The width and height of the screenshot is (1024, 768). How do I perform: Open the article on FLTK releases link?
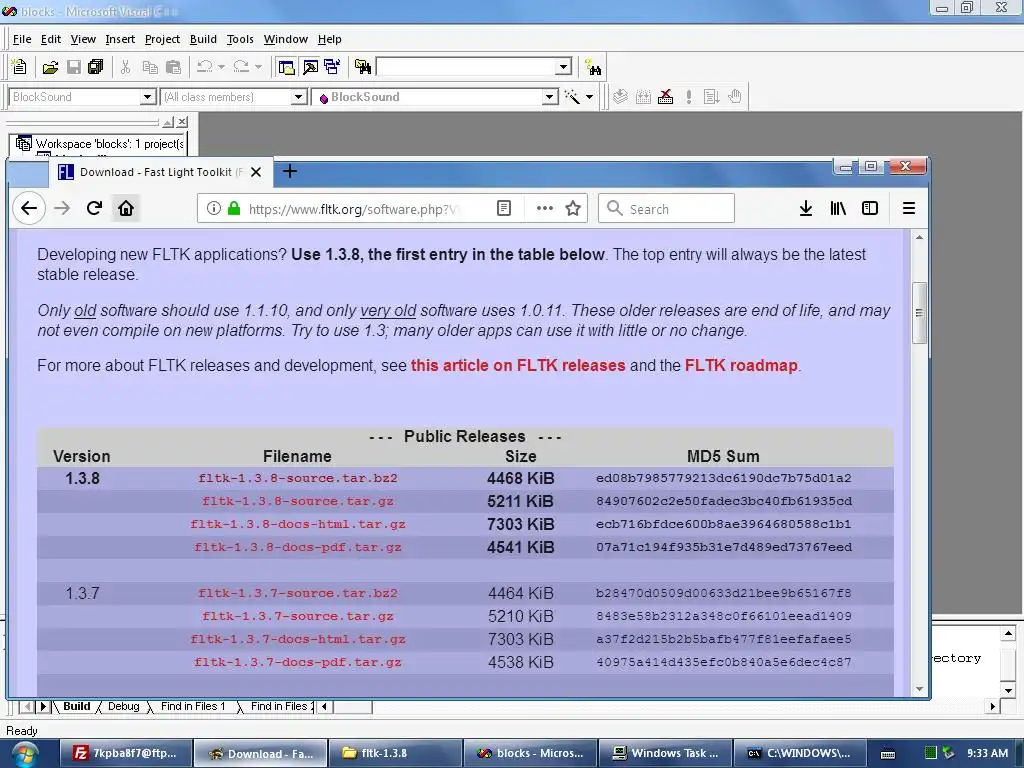(518, 365)
